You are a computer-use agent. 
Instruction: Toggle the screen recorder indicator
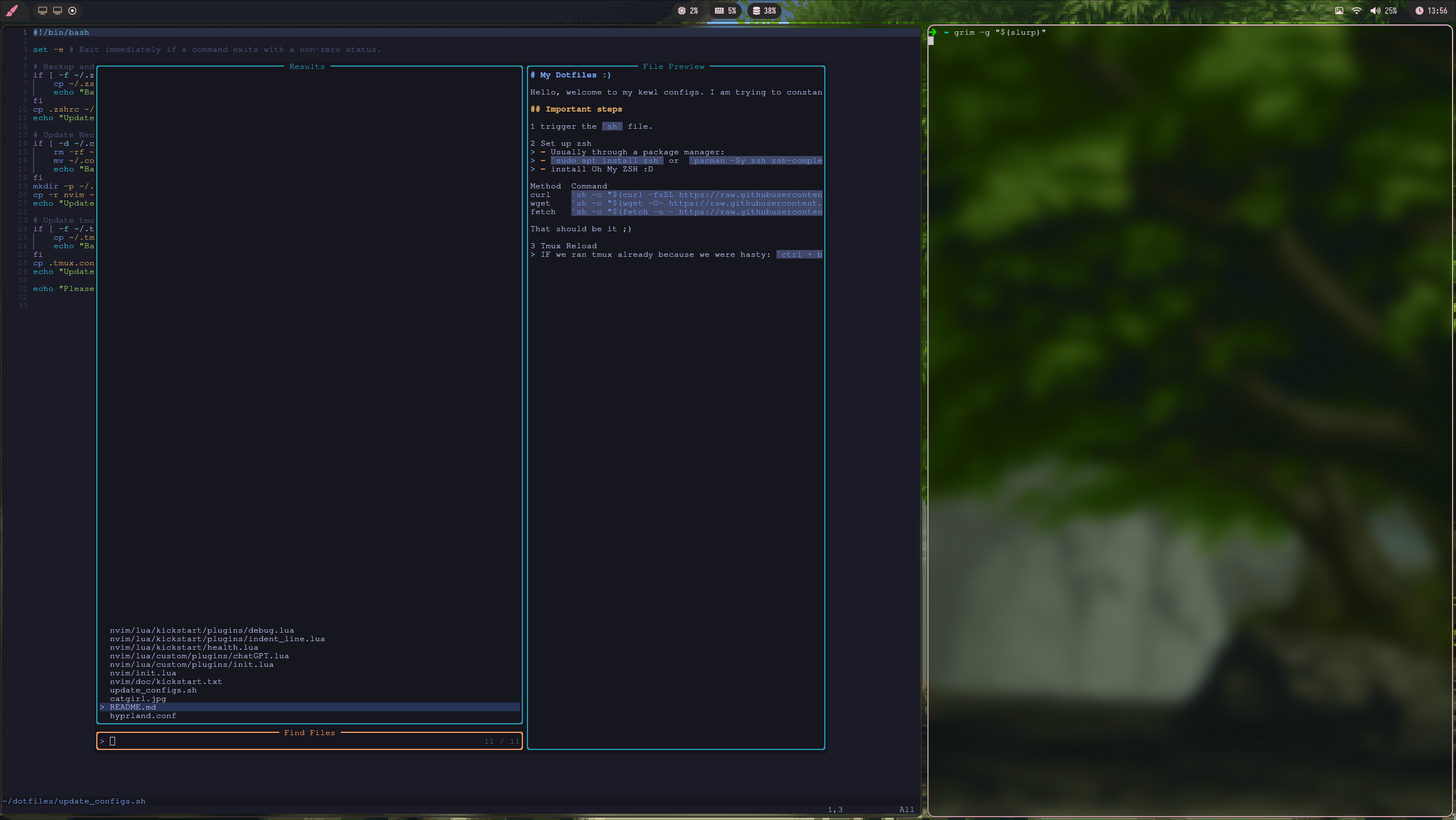(x=72, y=11)
